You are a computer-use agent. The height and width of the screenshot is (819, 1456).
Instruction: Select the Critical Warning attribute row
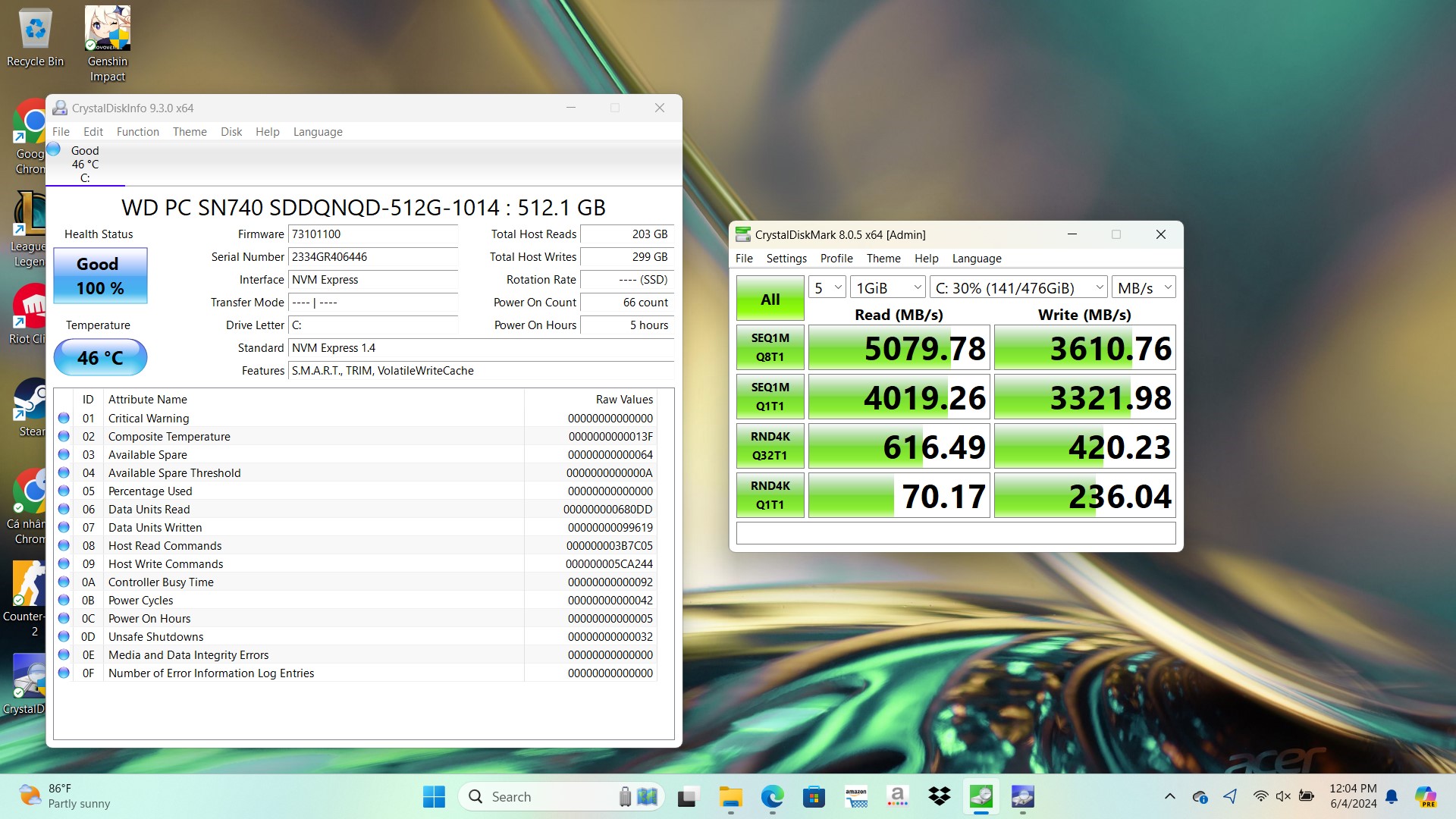[356, 419]
